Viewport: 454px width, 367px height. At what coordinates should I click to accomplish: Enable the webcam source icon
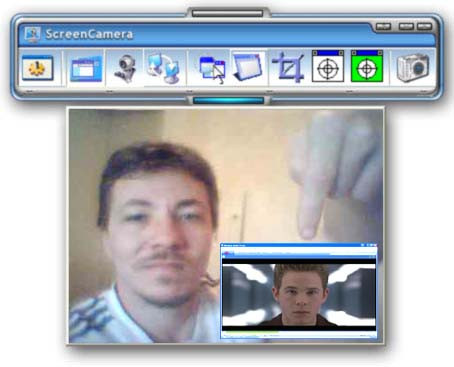click(x=125, y=68)
